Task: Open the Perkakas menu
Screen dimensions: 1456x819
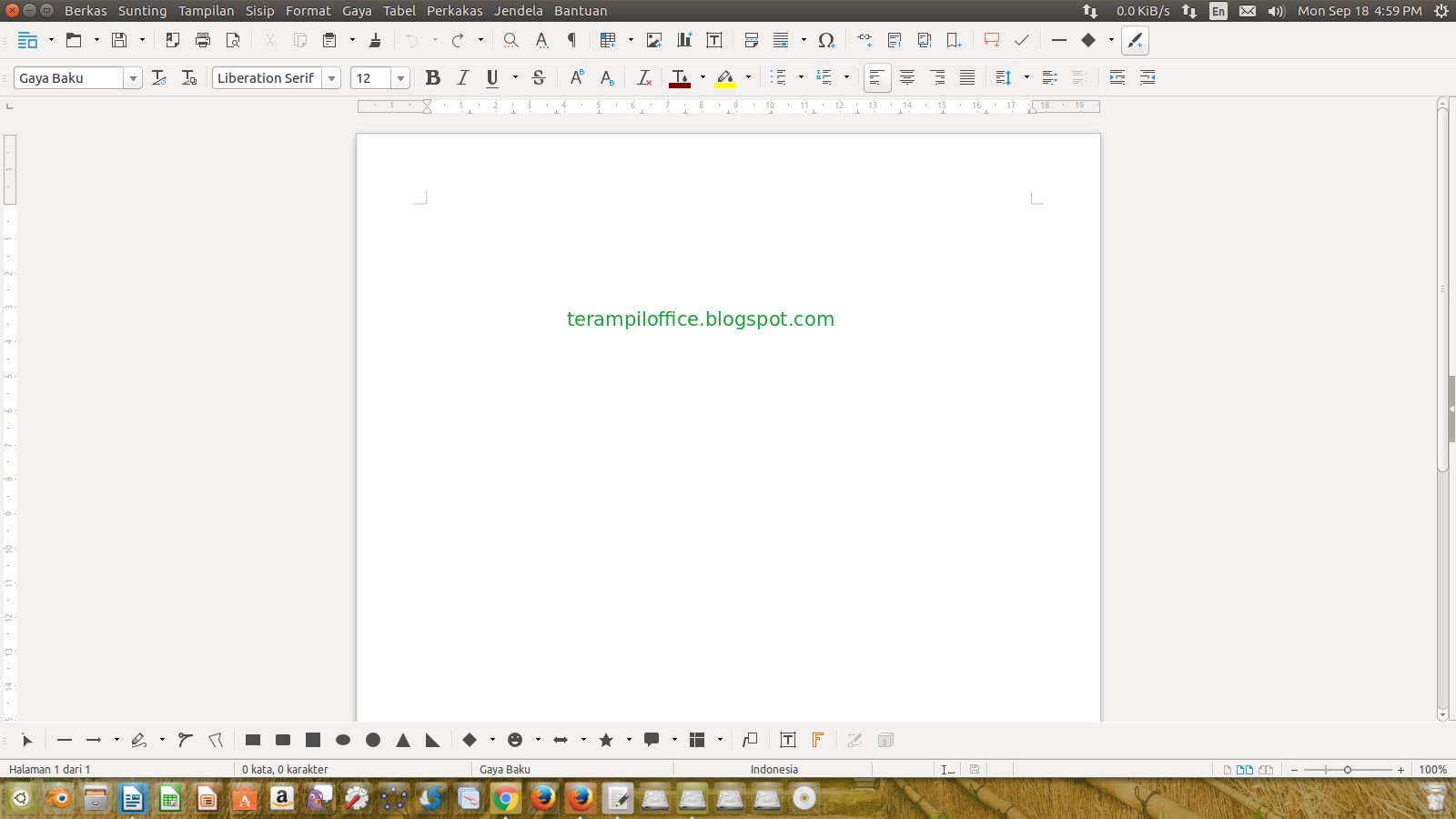Action: tap(454, 10)
